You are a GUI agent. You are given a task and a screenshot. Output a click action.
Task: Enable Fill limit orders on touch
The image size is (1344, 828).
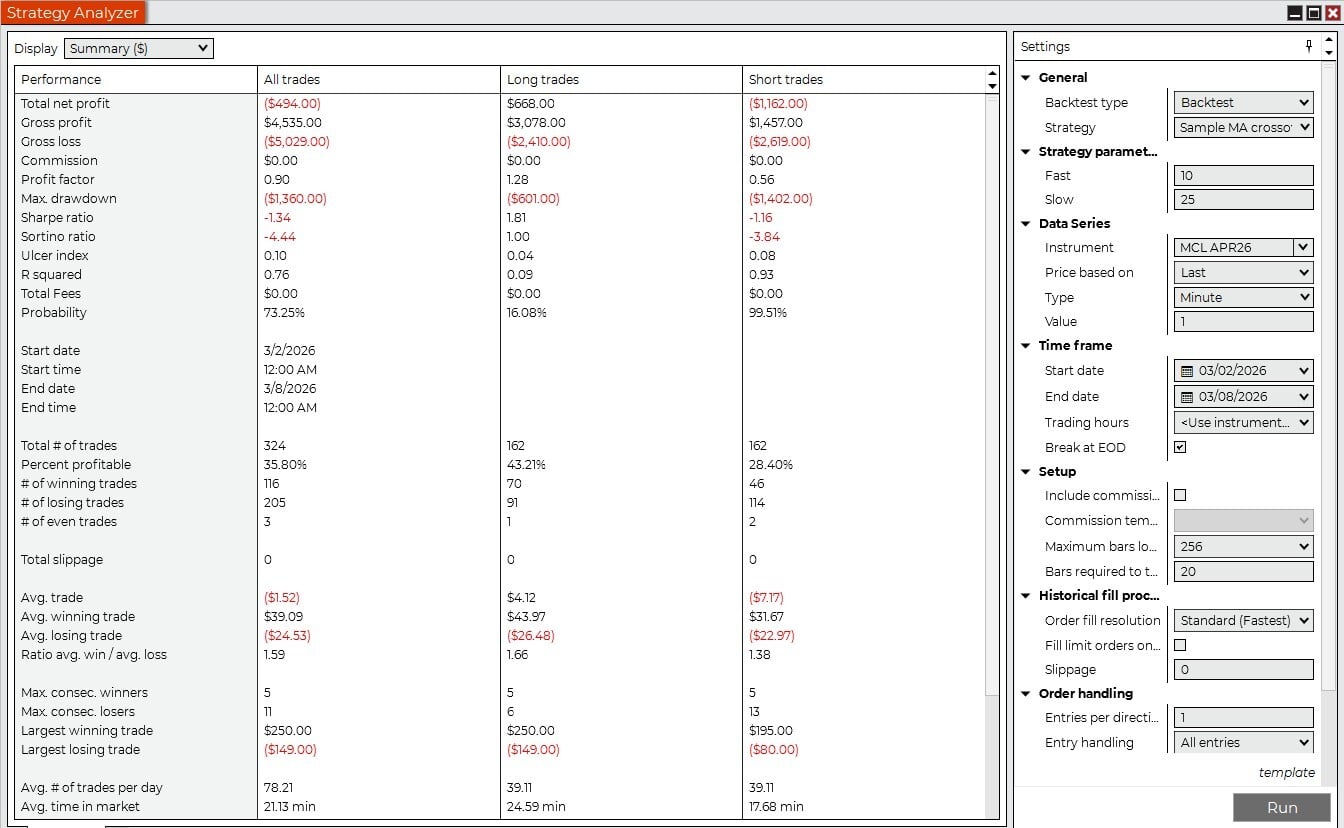pos(1180,645)
